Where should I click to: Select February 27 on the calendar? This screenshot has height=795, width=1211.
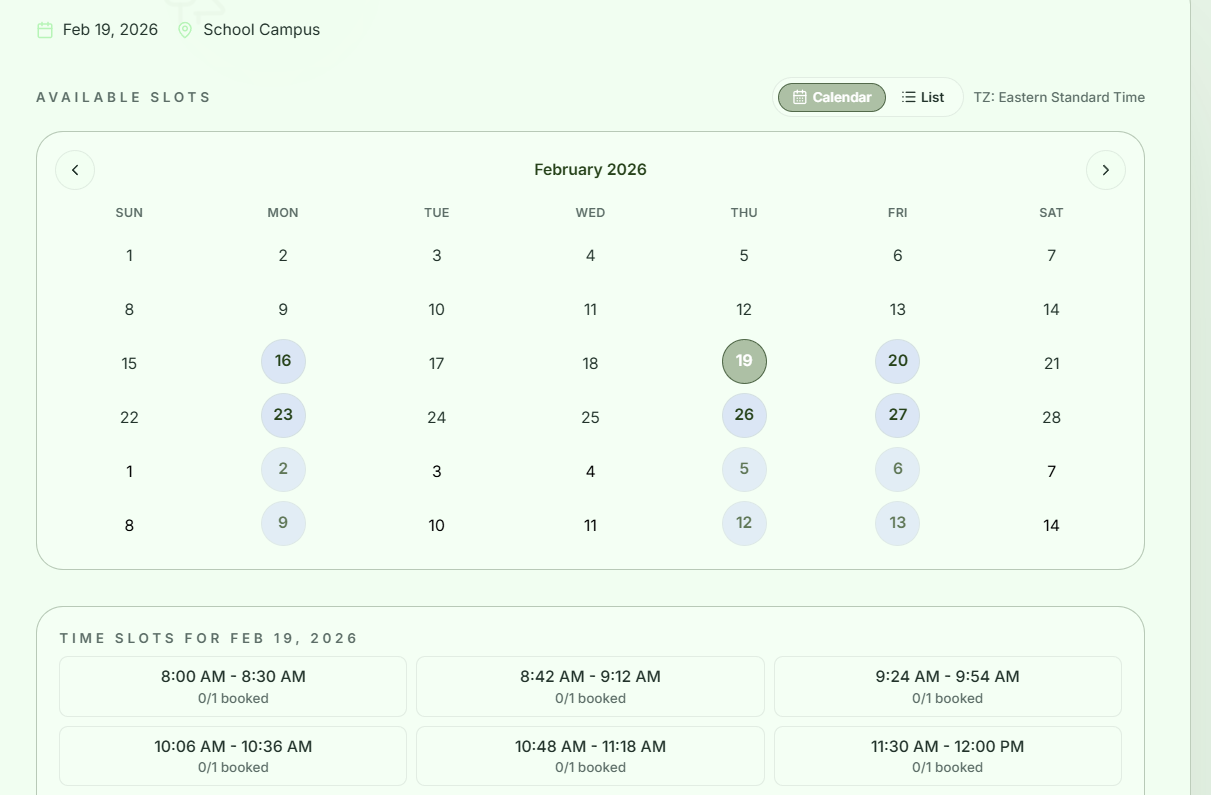[x=898, y=415]
